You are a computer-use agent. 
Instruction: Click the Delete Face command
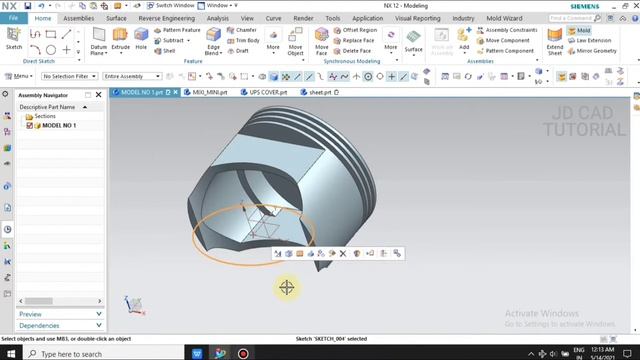pyautogui.click(x=352, y=51)
